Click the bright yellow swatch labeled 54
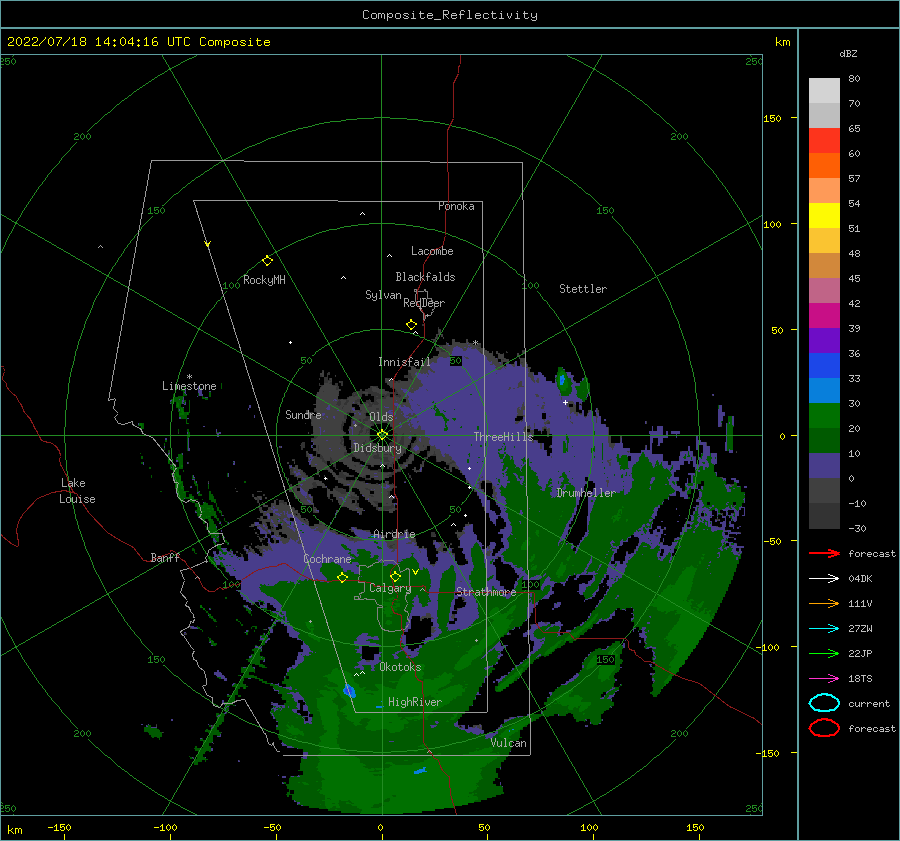Screen dimensions: 900x841 [824, 215]
